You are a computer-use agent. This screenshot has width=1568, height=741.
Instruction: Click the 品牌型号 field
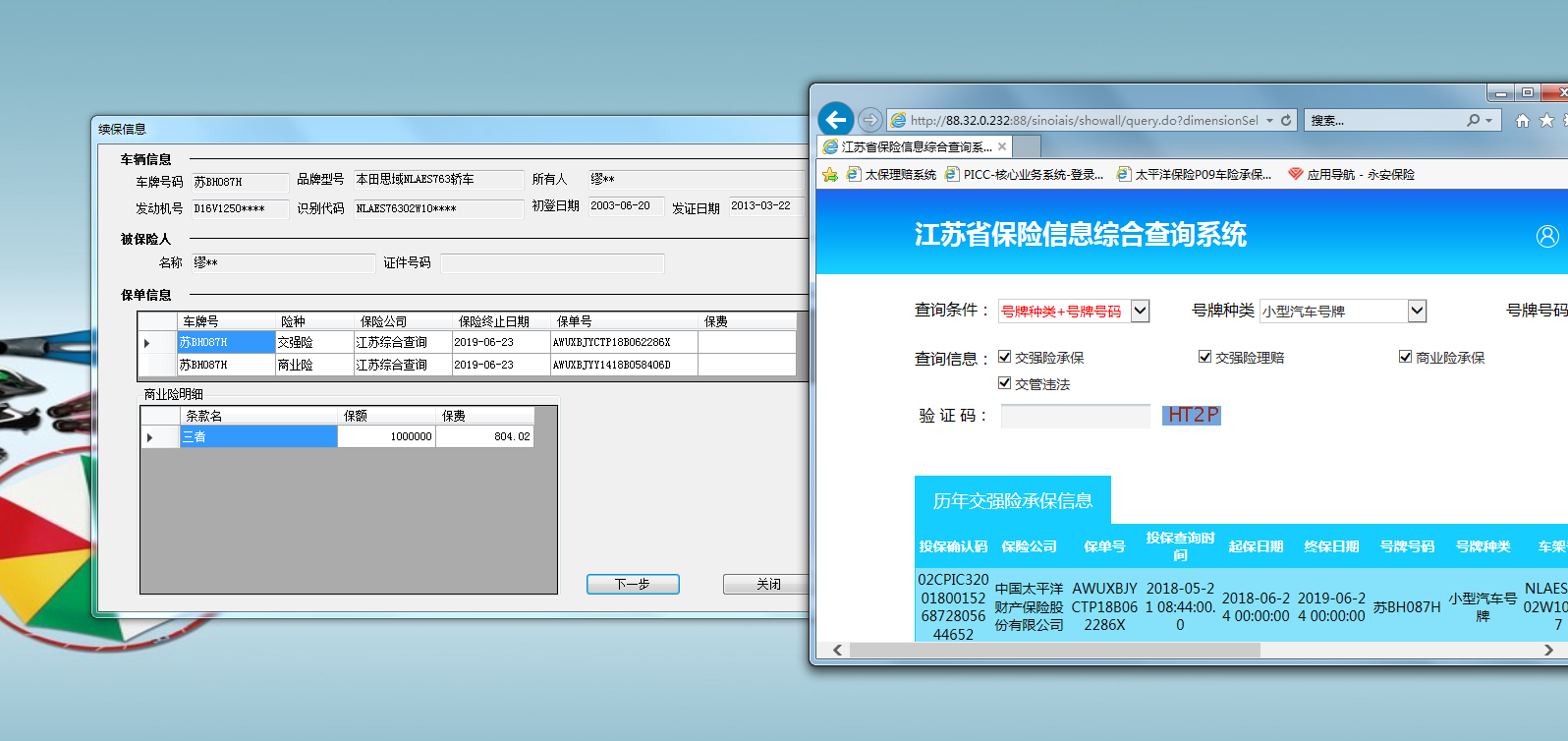tap(439, 180)
